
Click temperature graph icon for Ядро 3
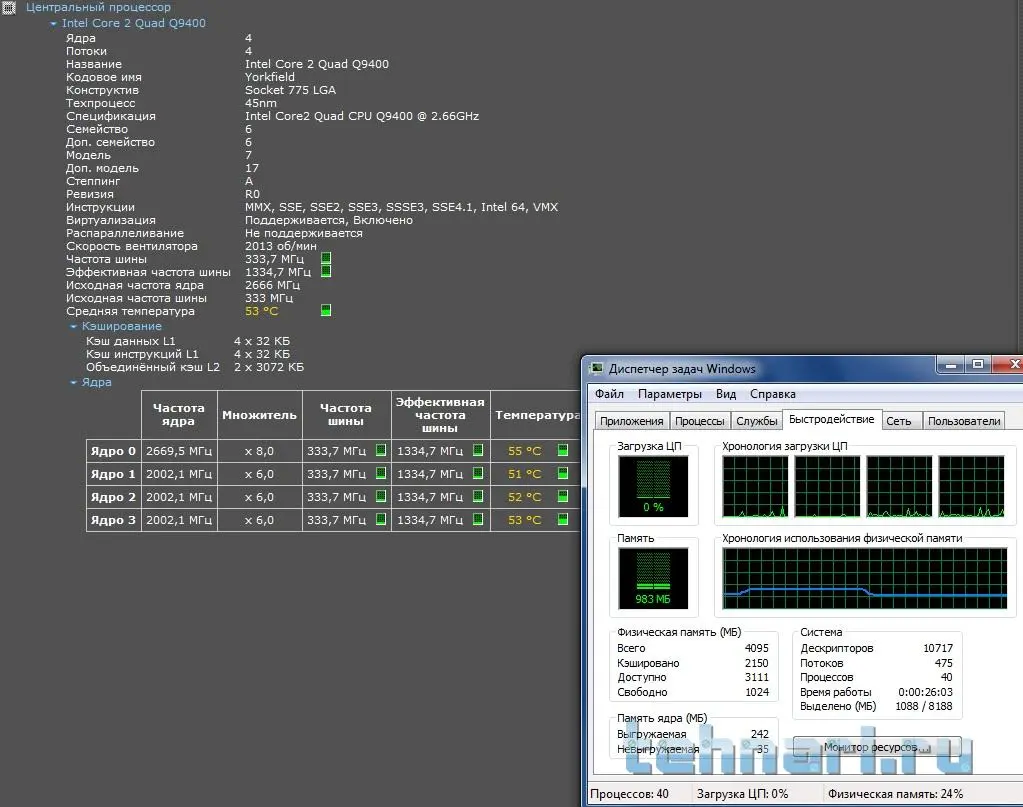[563, 520]
